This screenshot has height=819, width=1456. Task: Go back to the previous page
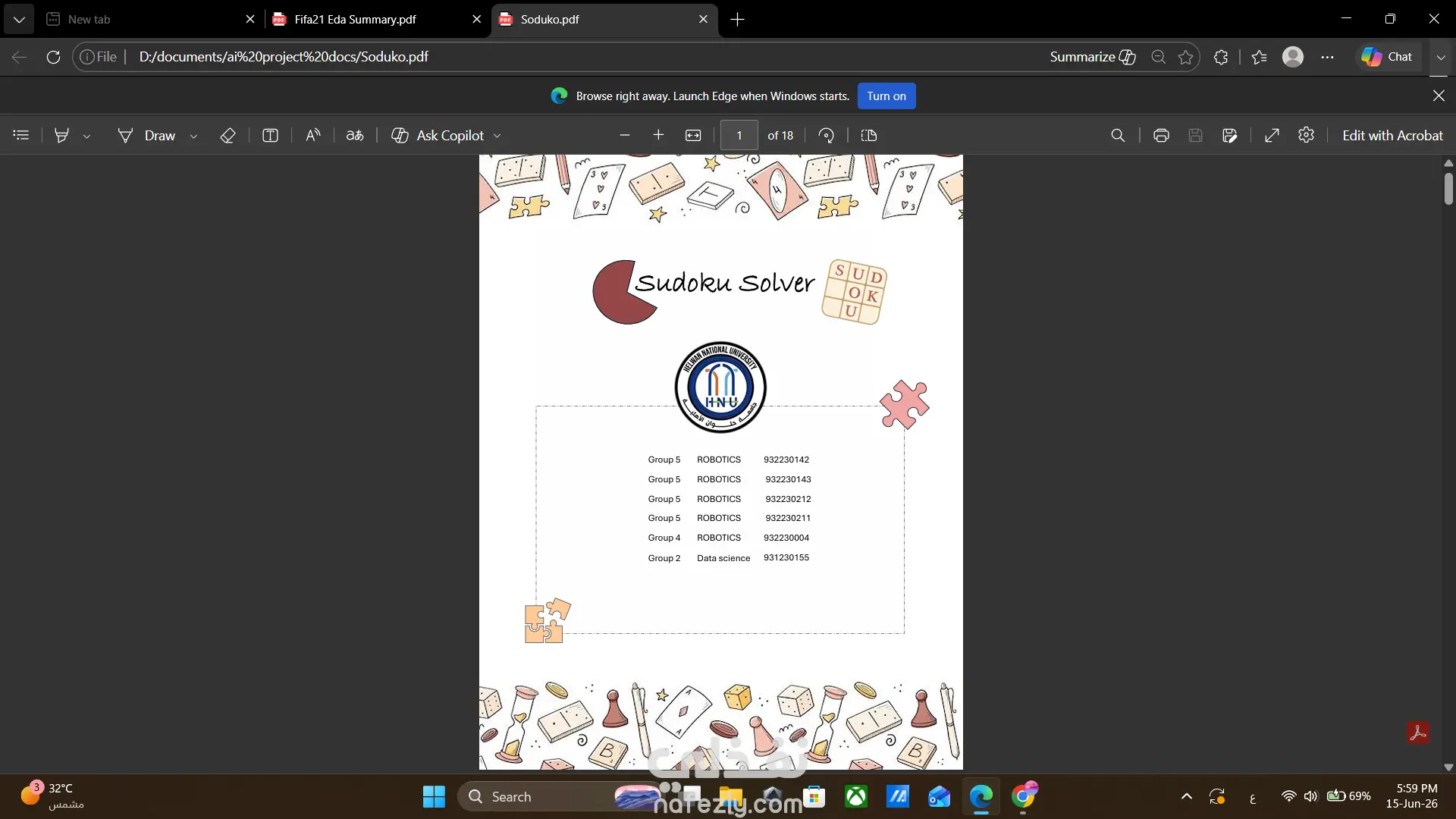[20, 57]
